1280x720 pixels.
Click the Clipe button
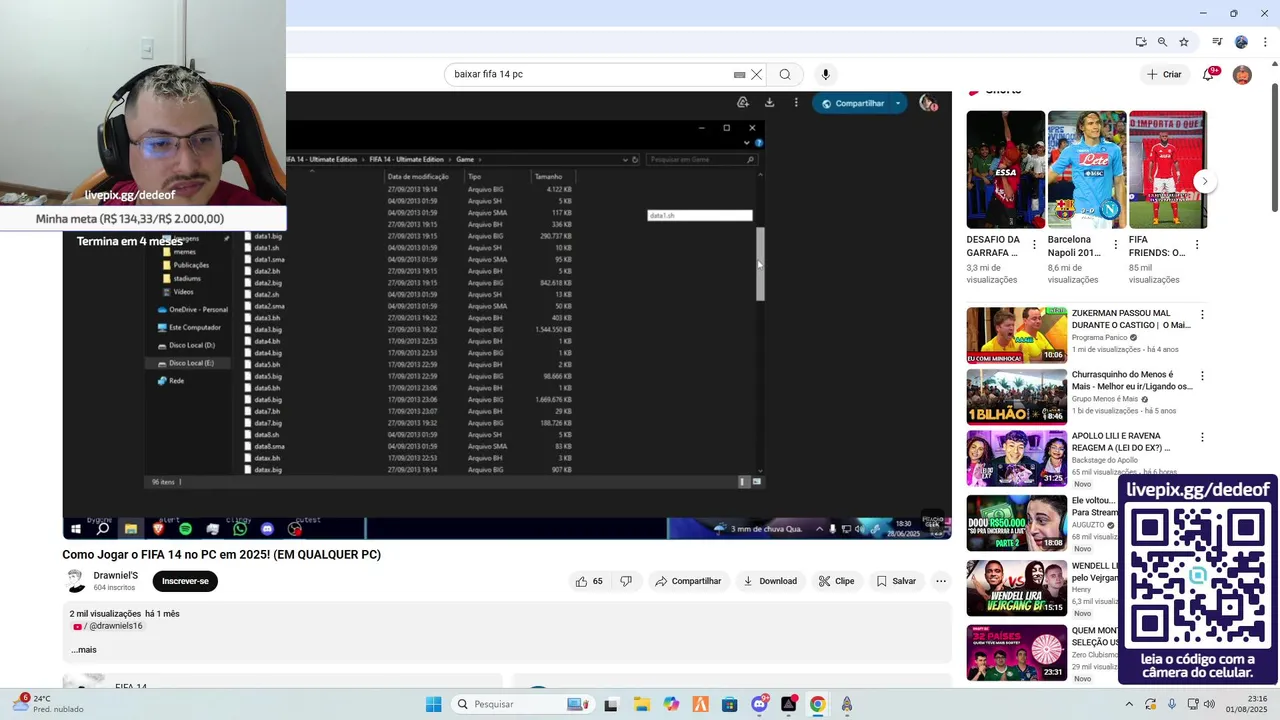pos(836,581)
